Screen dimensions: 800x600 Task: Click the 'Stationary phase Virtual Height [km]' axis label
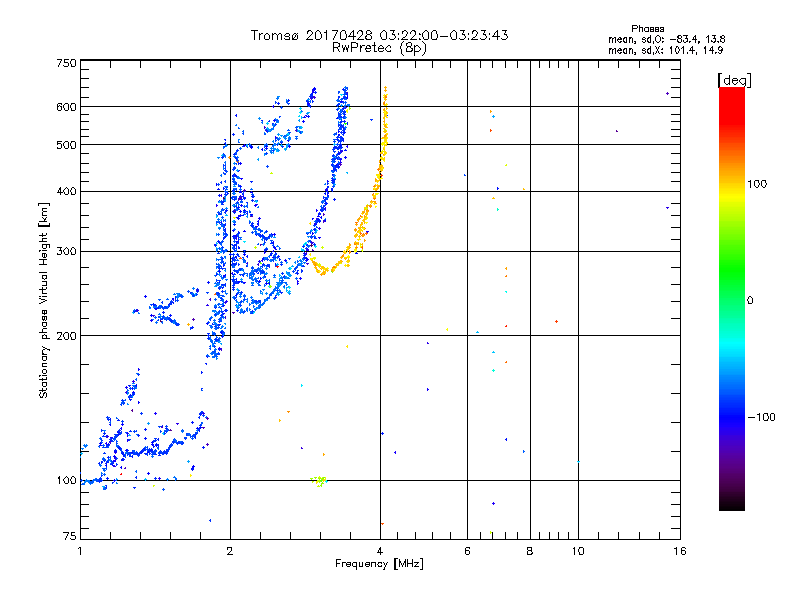coord(44,300)
